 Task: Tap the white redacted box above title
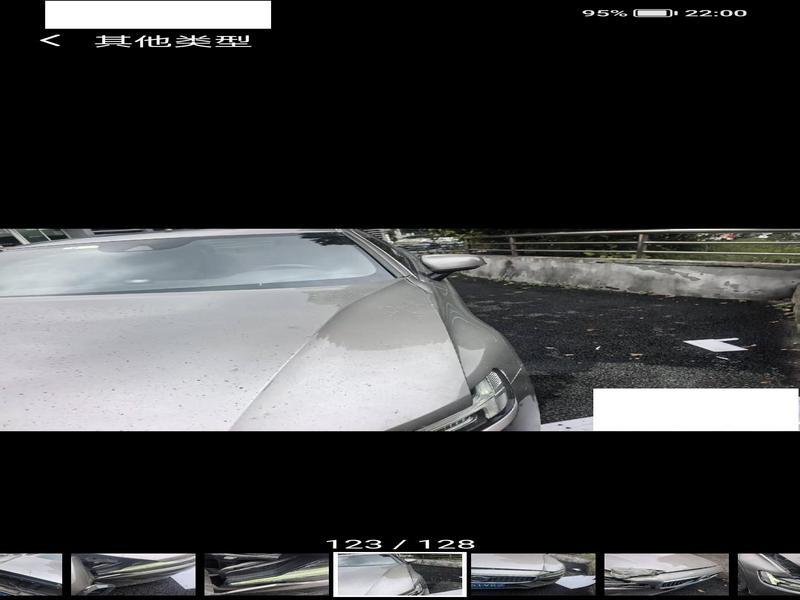[x=158, y=14]
